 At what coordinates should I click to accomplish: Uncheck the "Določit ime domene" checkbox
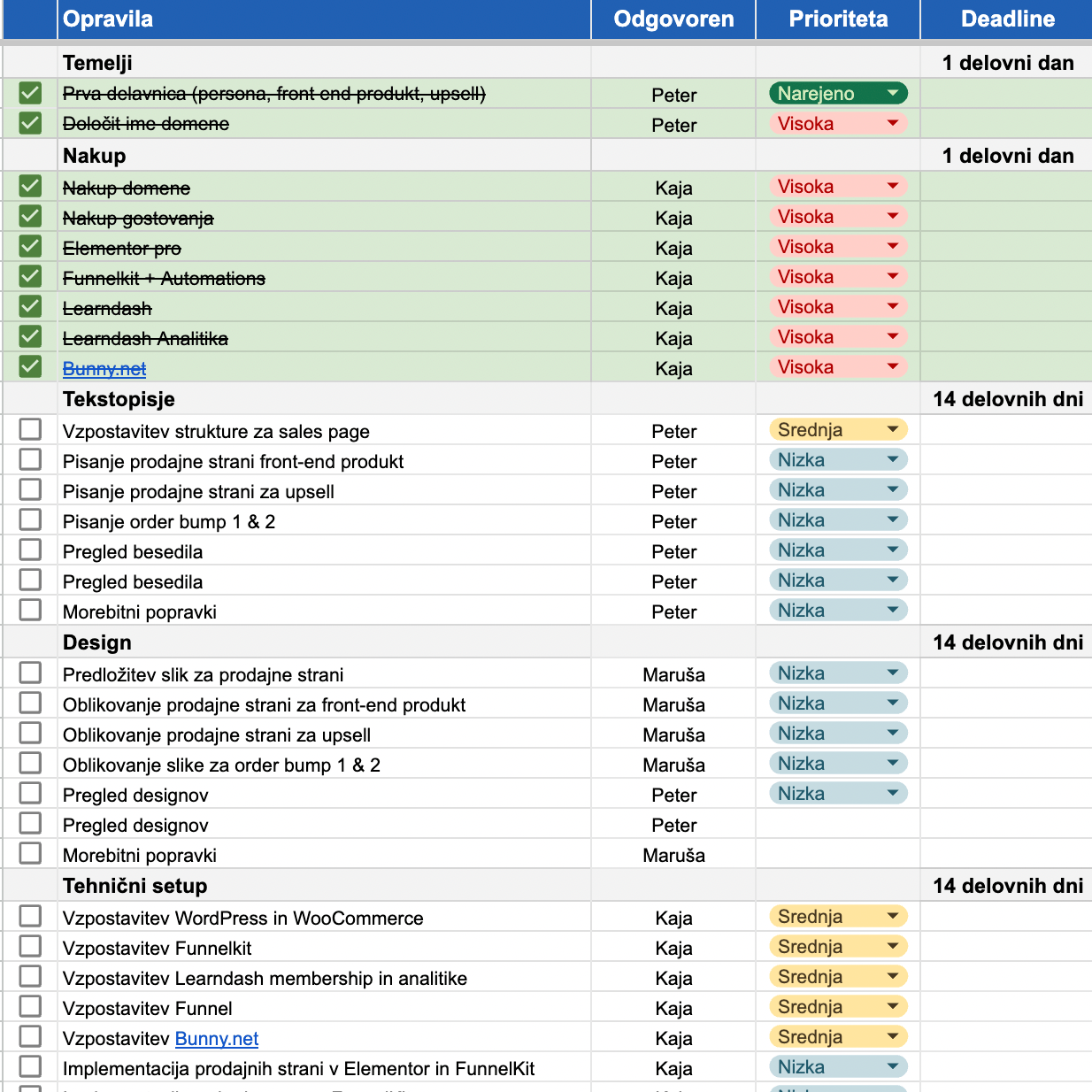tap(30, 123)
